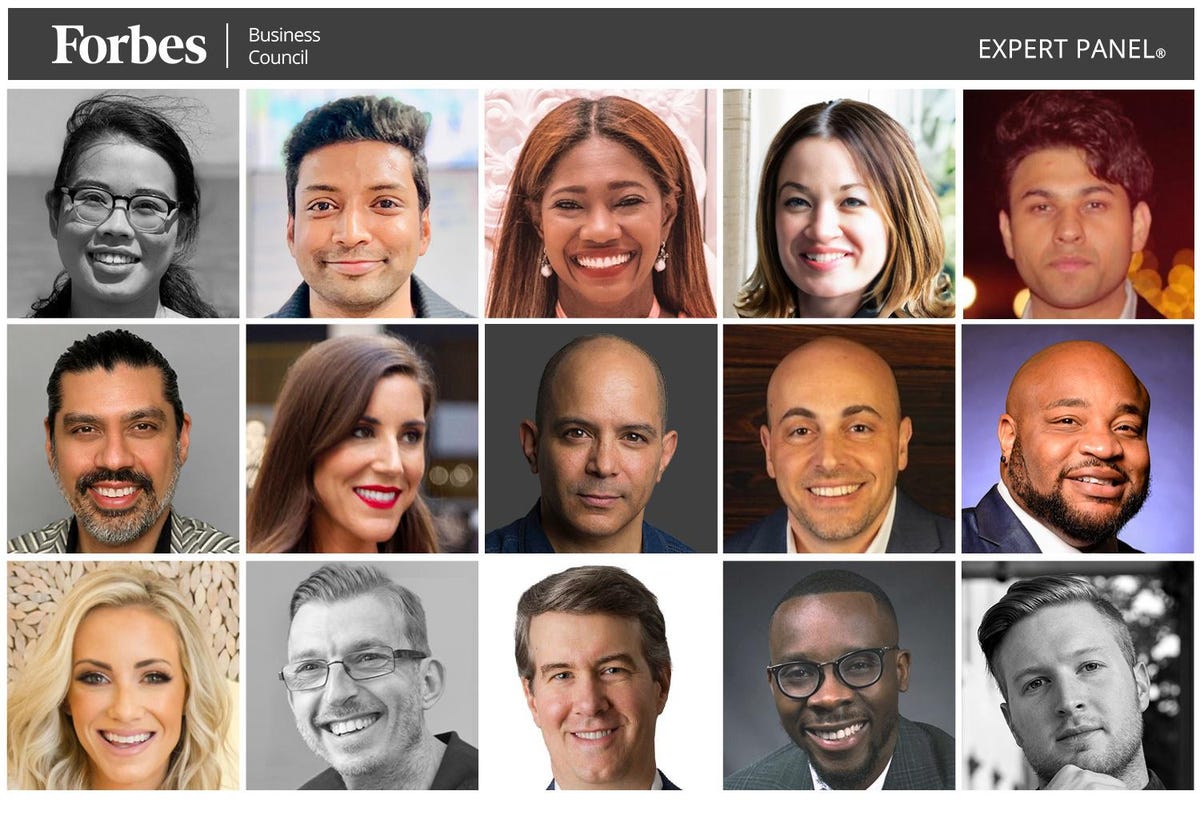The image size is (1200, 819).
Task: Select the man in suit on white background
Action: 600,675
